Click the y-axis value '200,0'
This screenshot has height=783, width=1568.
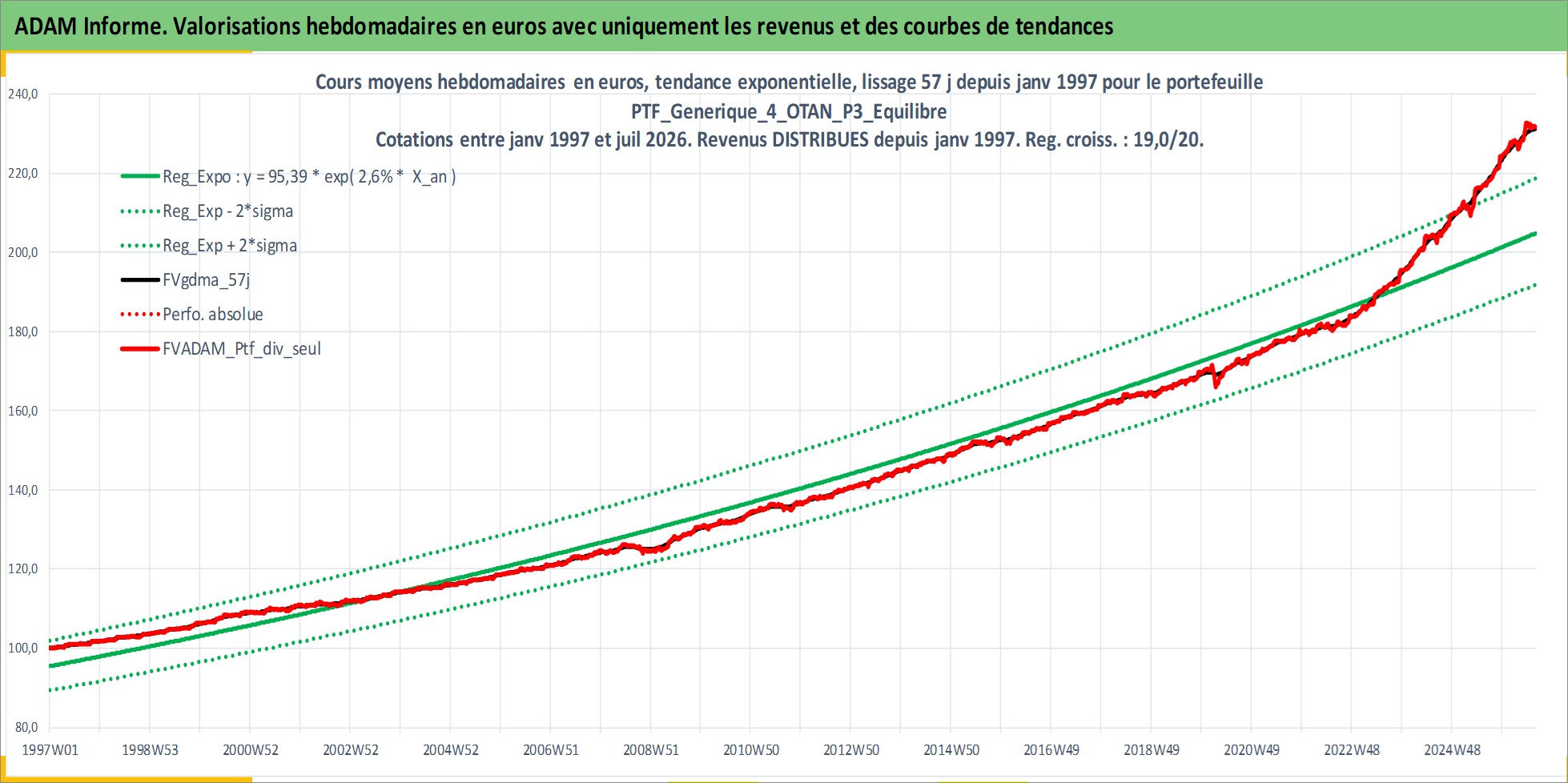23,252
